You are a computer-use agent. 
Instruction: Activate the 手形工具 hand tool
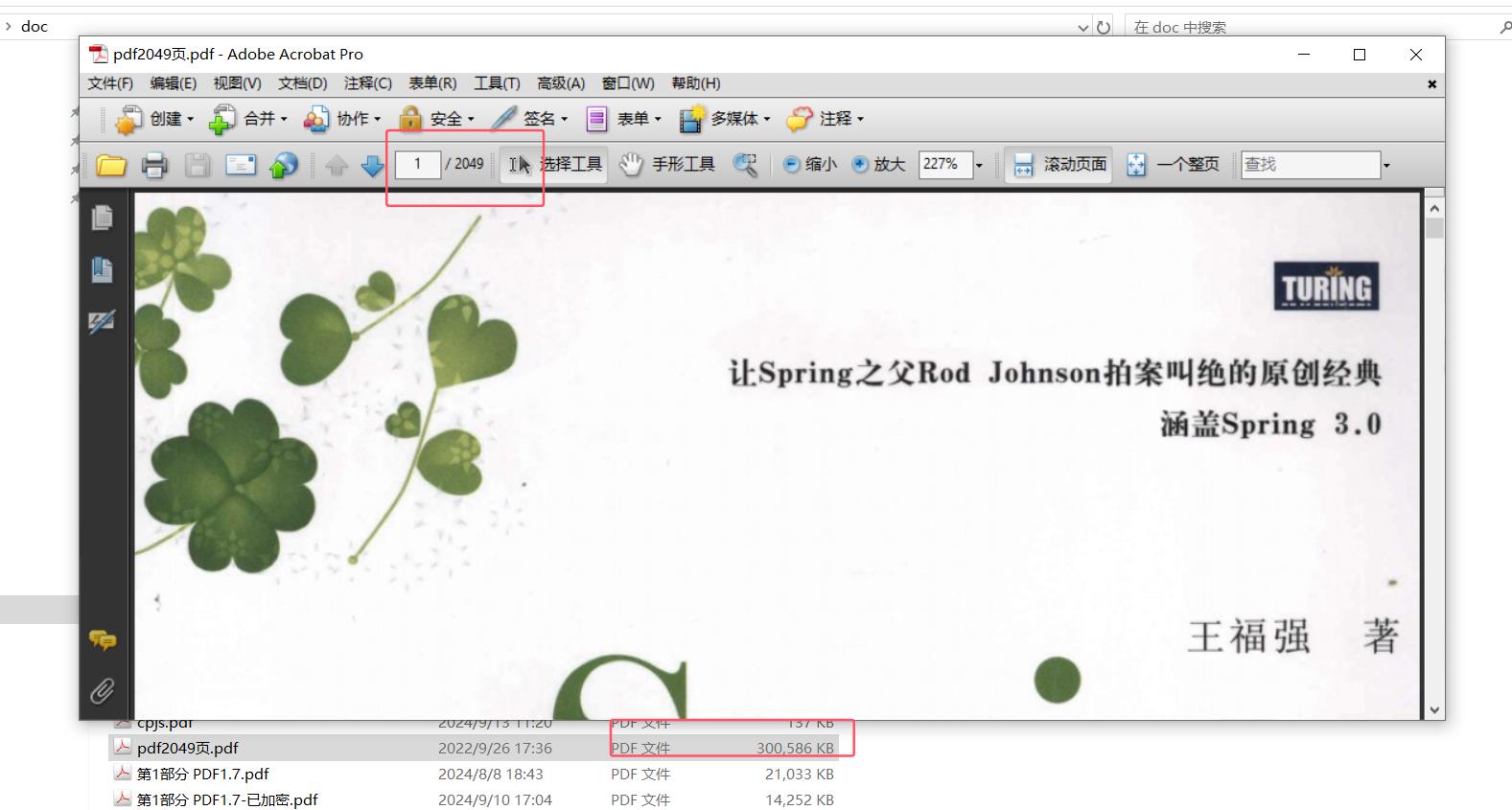[667, 164]
